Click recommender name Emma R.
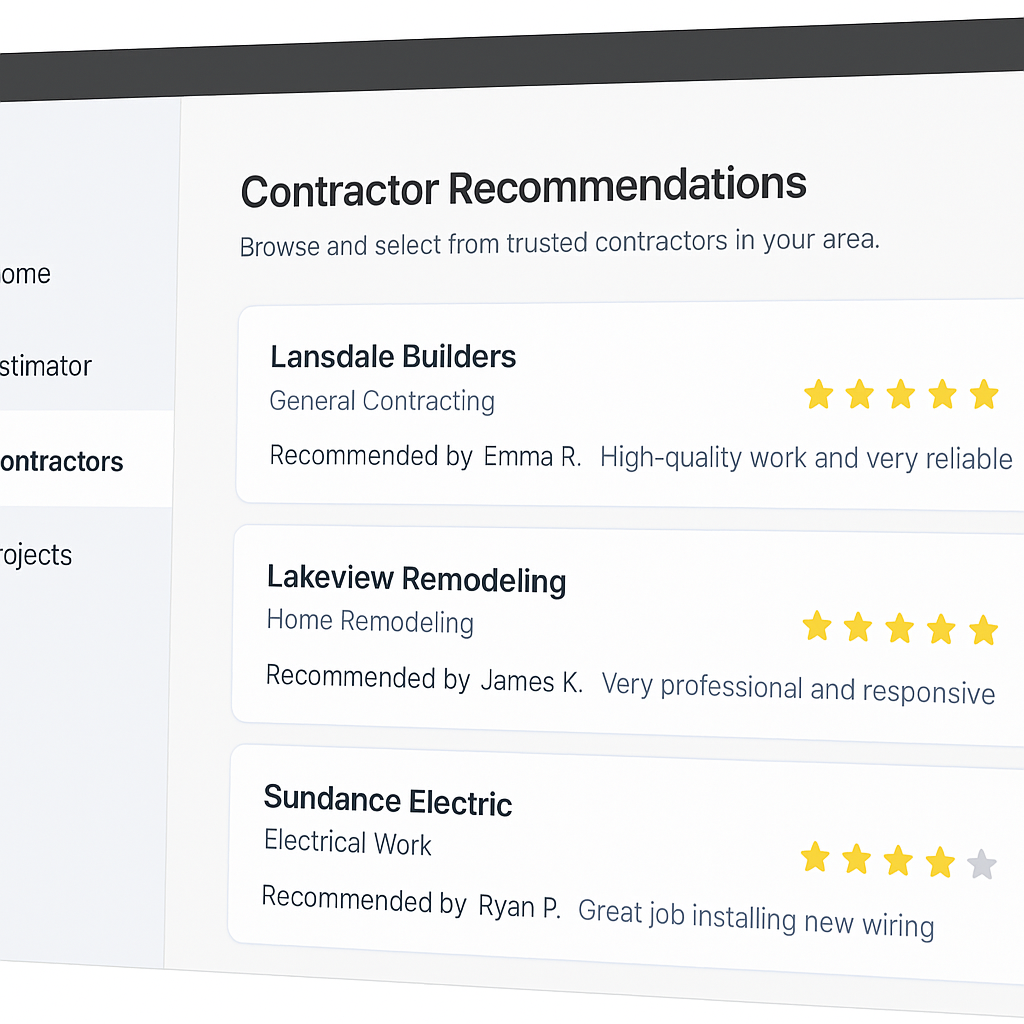The height and width of the screenshot is (1024, 1024). [x=532, y=457]
